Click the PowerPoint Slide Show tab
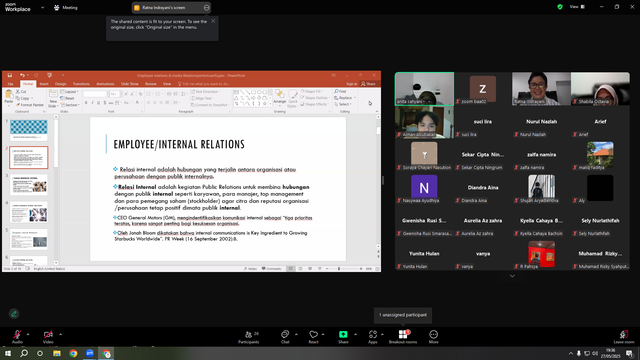The width and height of the screenshot is (640, 360). [129, 84]
